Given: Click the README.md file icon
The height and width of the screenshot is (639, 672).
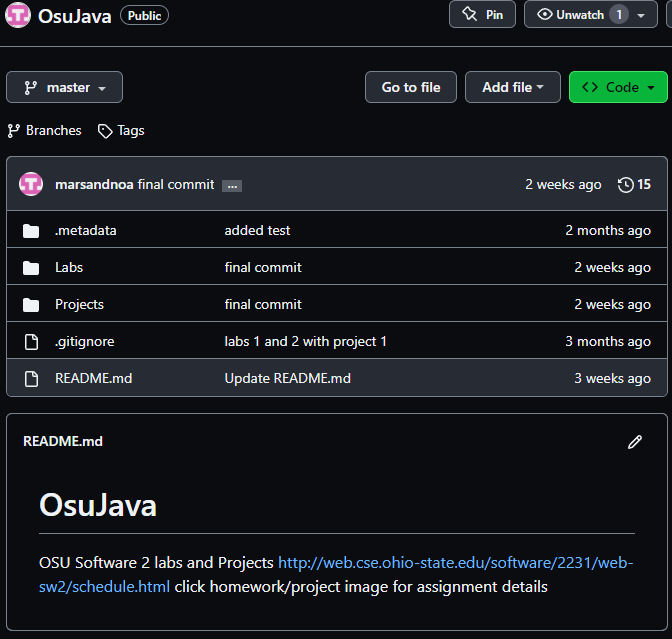Looking at the screenshot, I should coord(31,378).
